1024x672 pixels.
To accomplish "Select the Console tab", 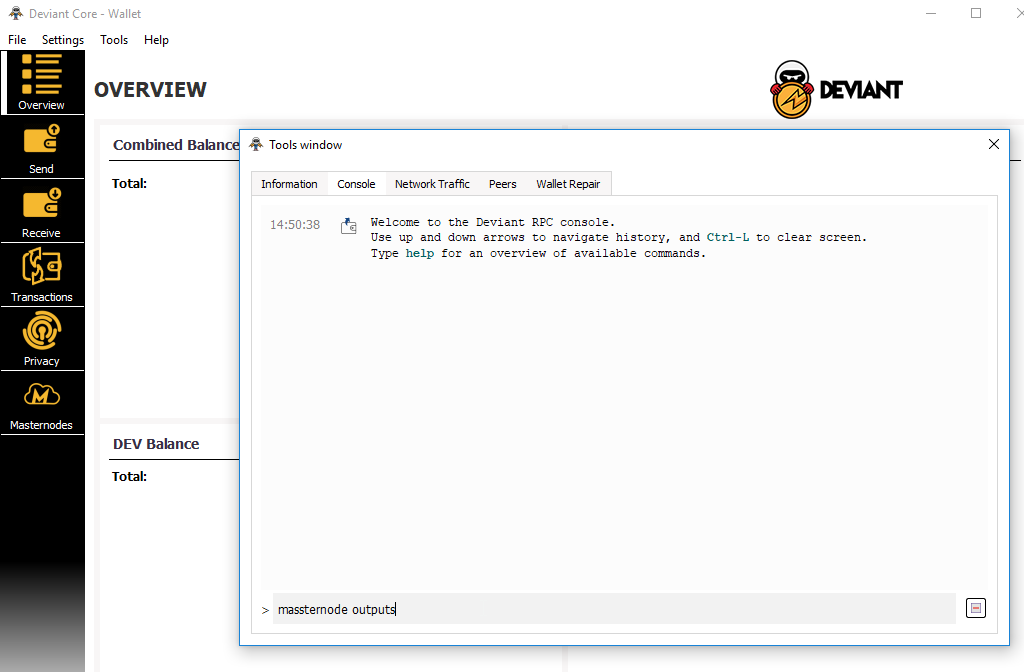I will click(x=356, y=184).
